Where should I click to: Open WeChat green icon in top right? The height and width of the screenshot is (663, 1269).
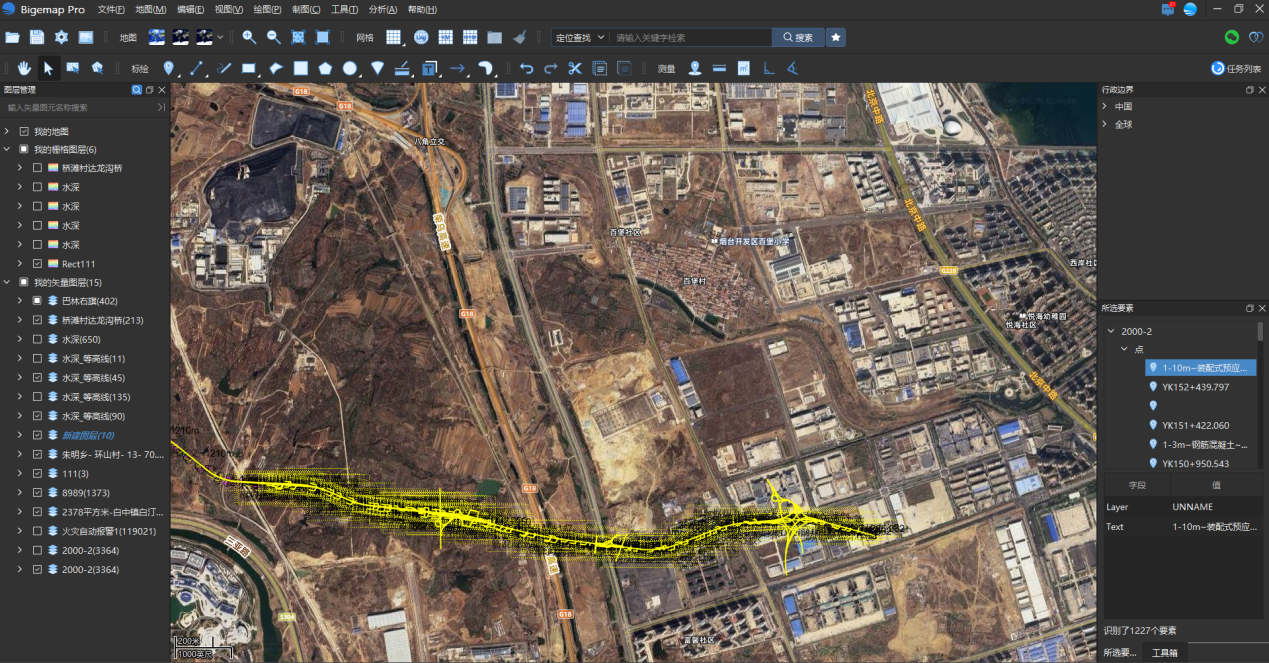(x=1232, y=37)
